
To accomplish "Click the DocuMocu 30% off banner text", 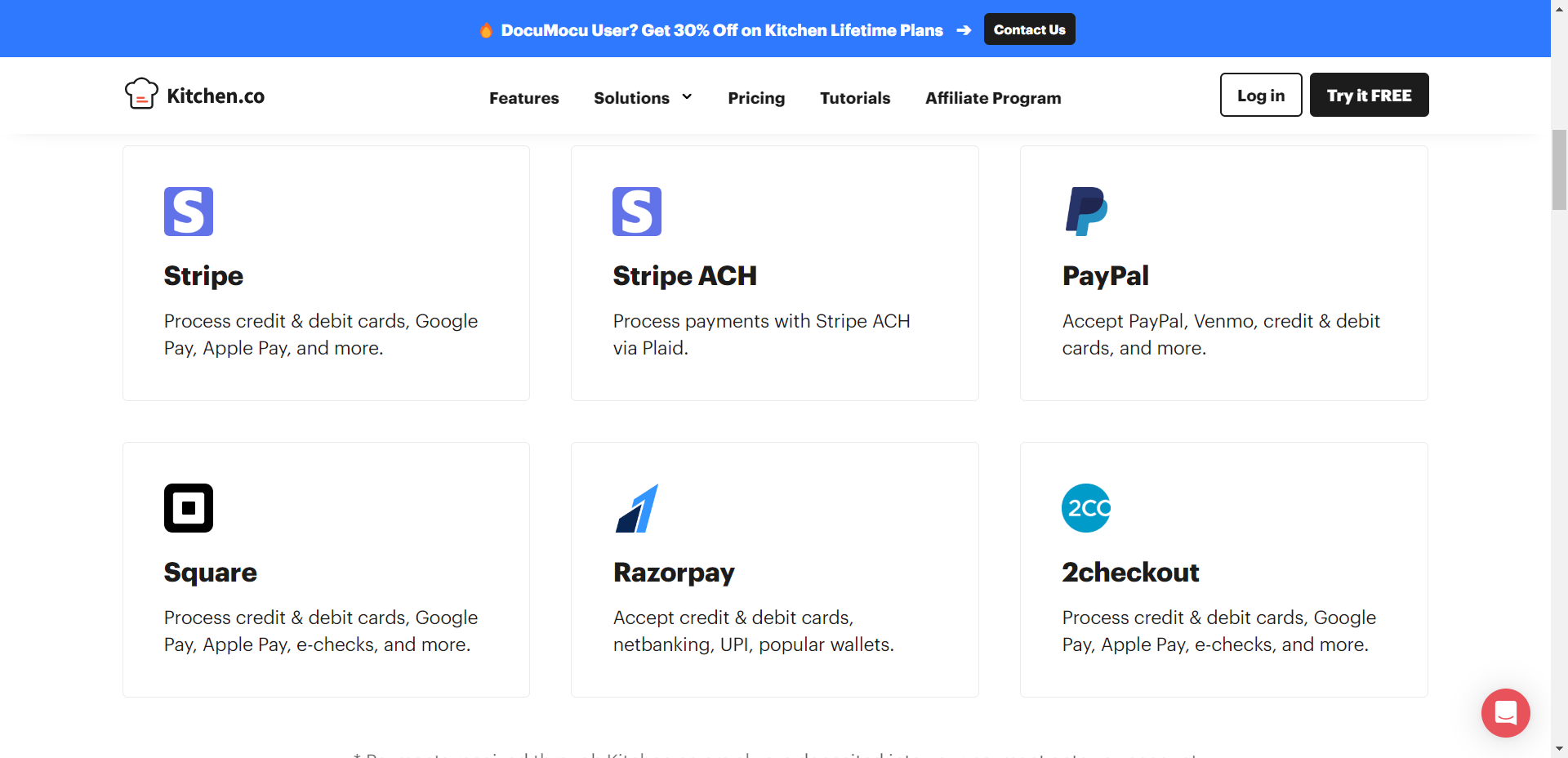I will 722,30.
